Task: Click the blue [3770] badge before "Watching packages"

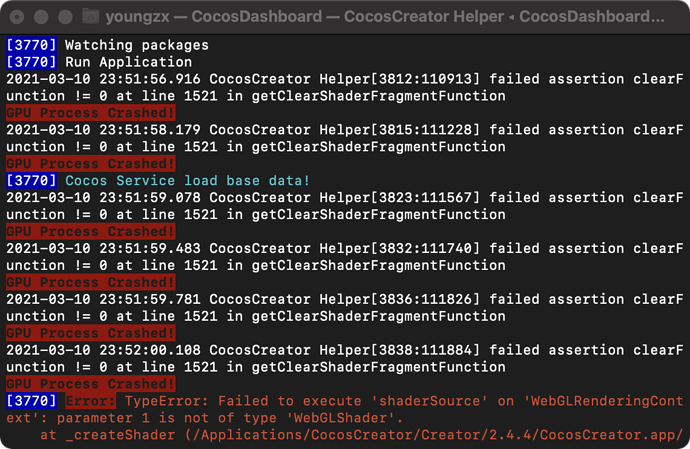Action: click(31, 45)
